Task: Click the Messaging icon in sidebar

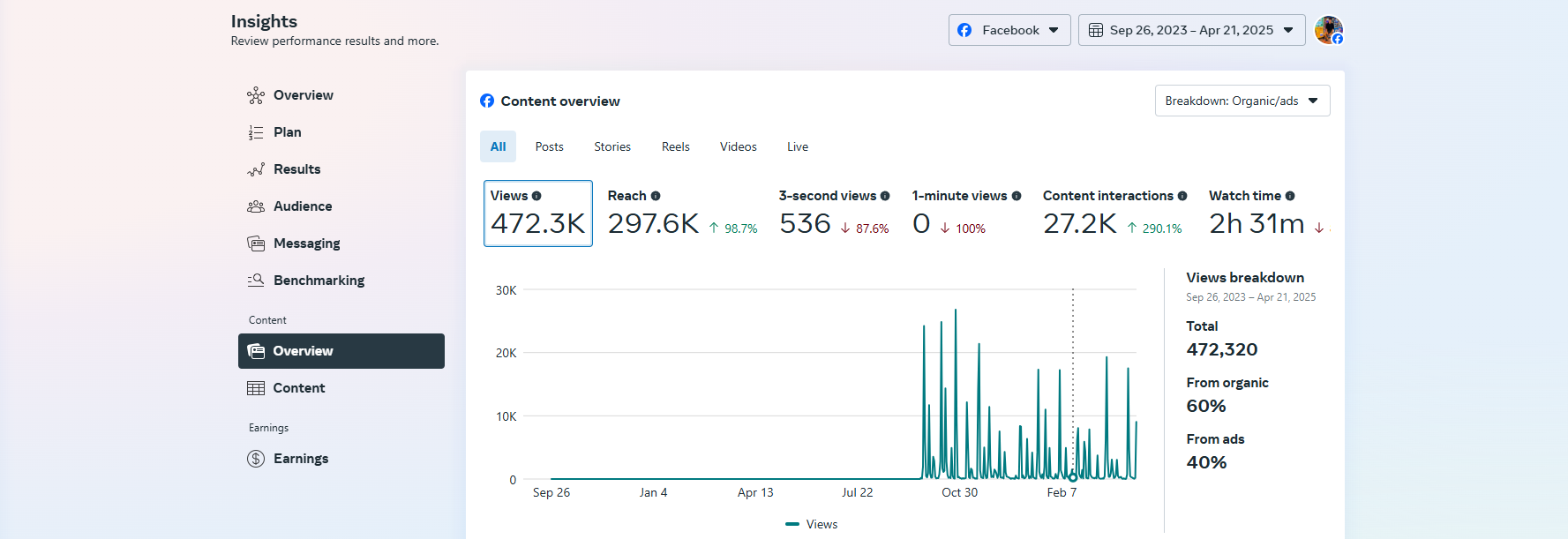Action: 256,243
